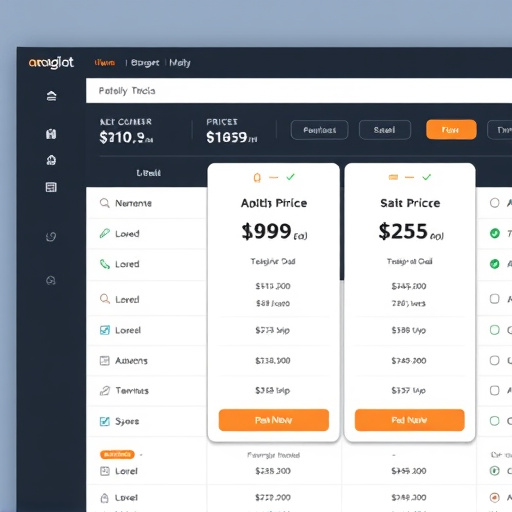This screenshot has width=512, height=512.
Task: Click the araglot logo
Action: (51, 63)
